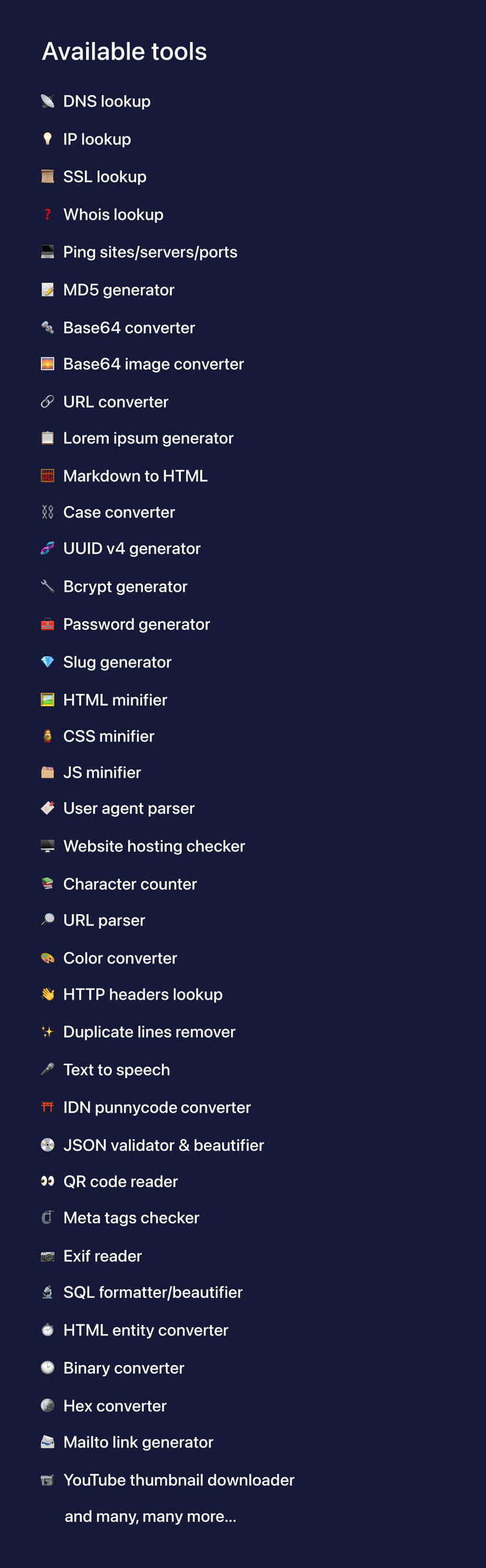Open the YouTube thumbnail downloader
This screenshot has height=1568, width=486.
pyautogui.click(x=179, y=1480)
